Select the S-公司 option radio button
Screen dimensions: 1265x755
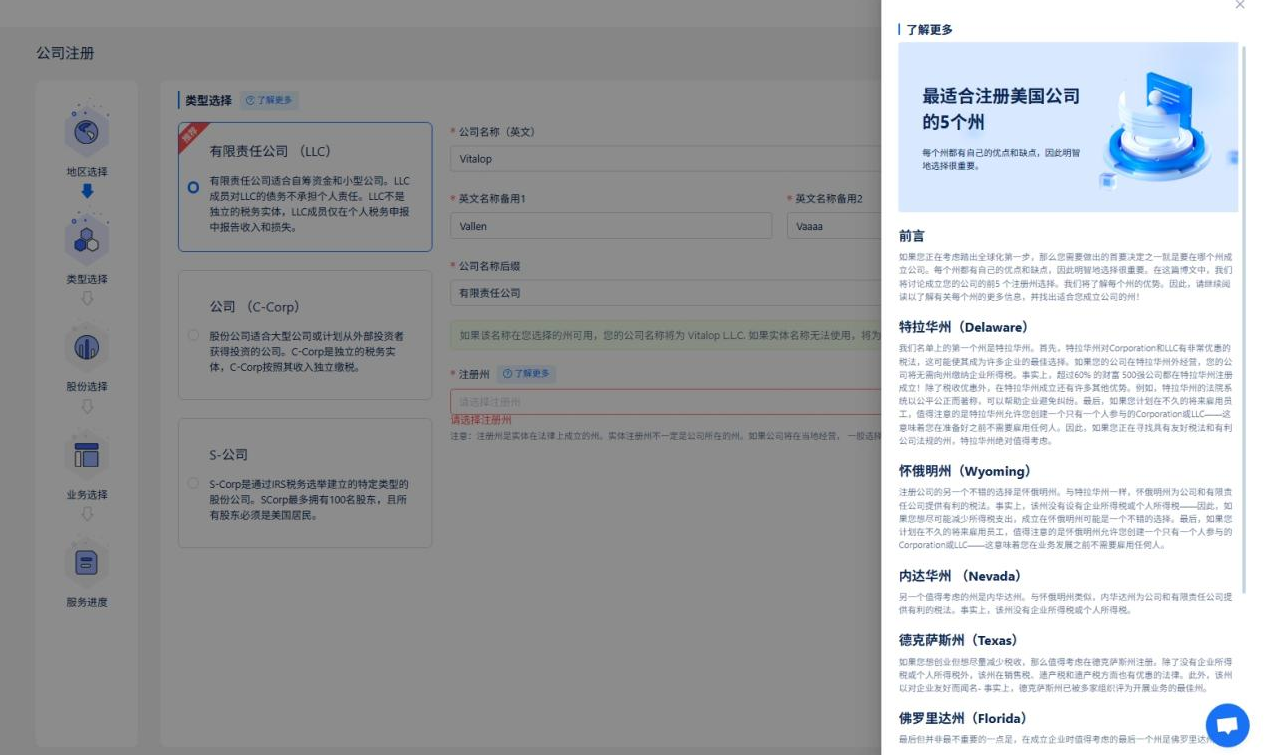(x=193, y=483)
